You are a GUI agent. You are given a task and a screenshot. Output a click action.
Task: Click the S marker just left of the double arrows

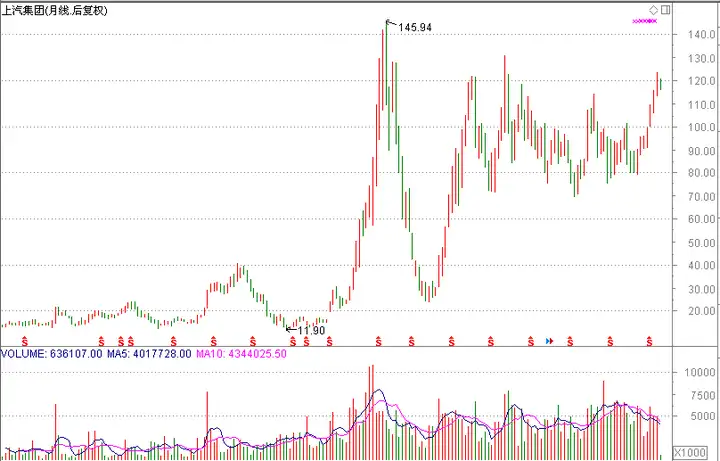point(531,342)
